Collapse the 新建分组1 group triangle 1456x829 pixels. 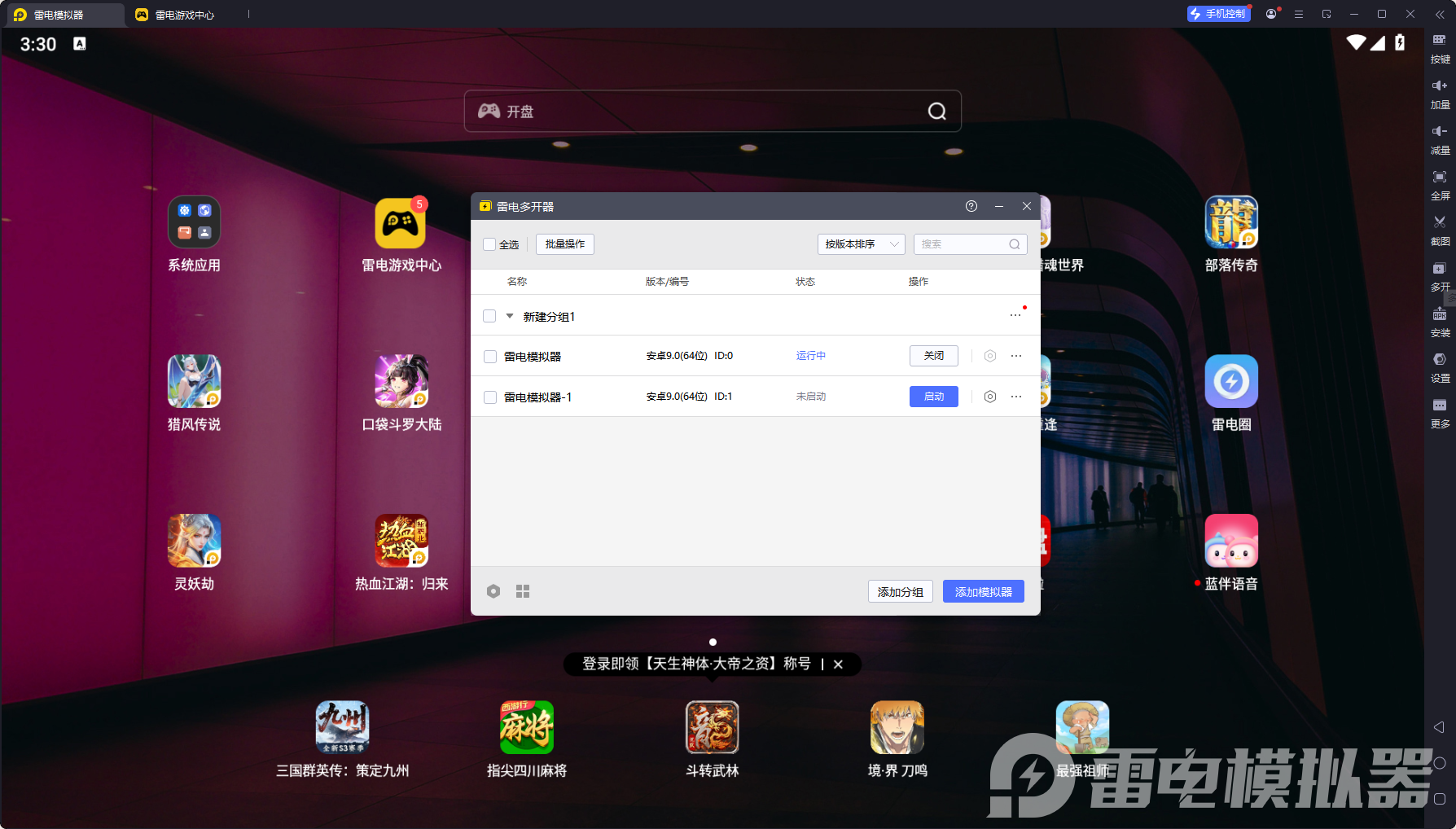click(x=510, y=316)
